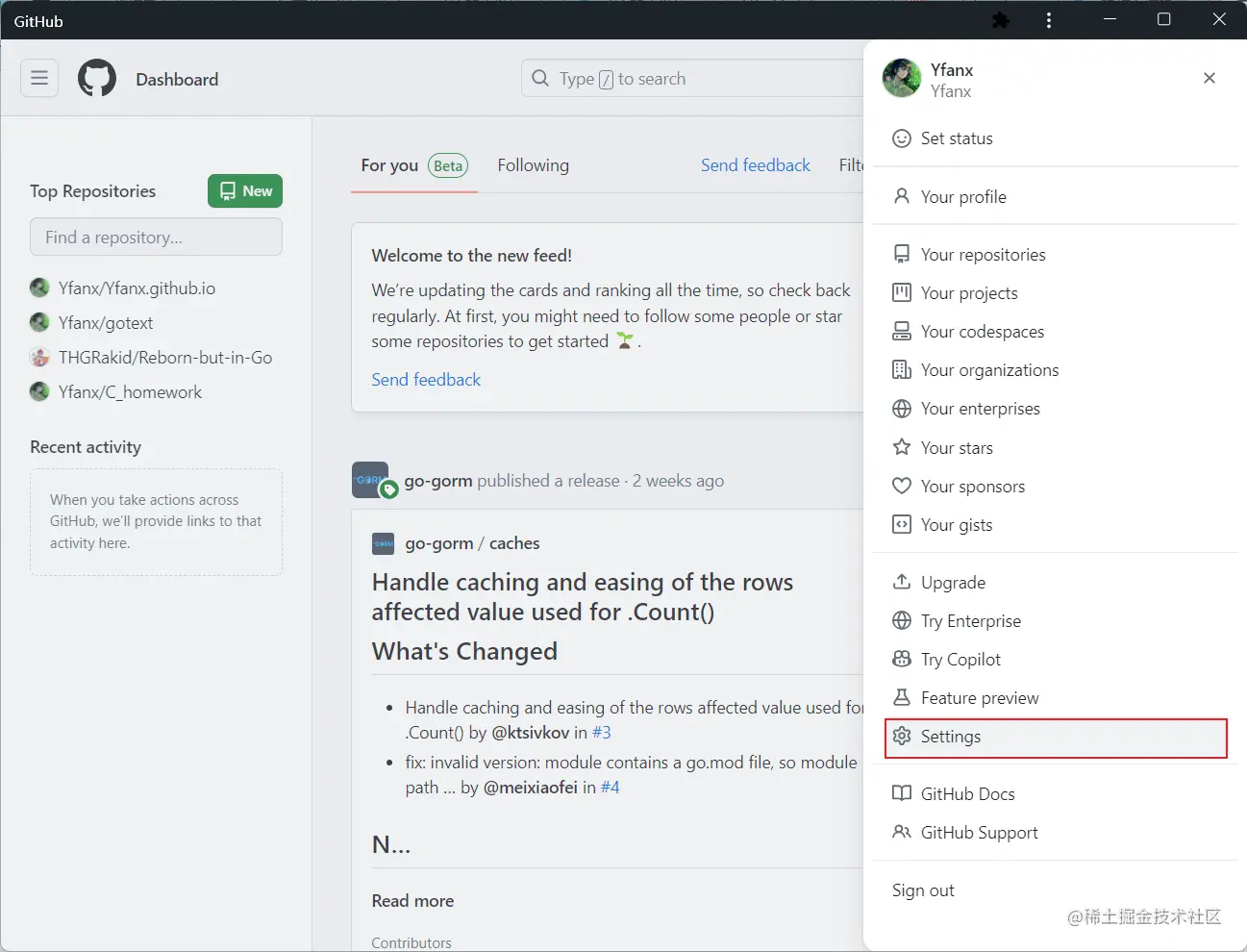Click the search magnifier icon
Viewport: 1247px width, 952px height.
(541, 78)
